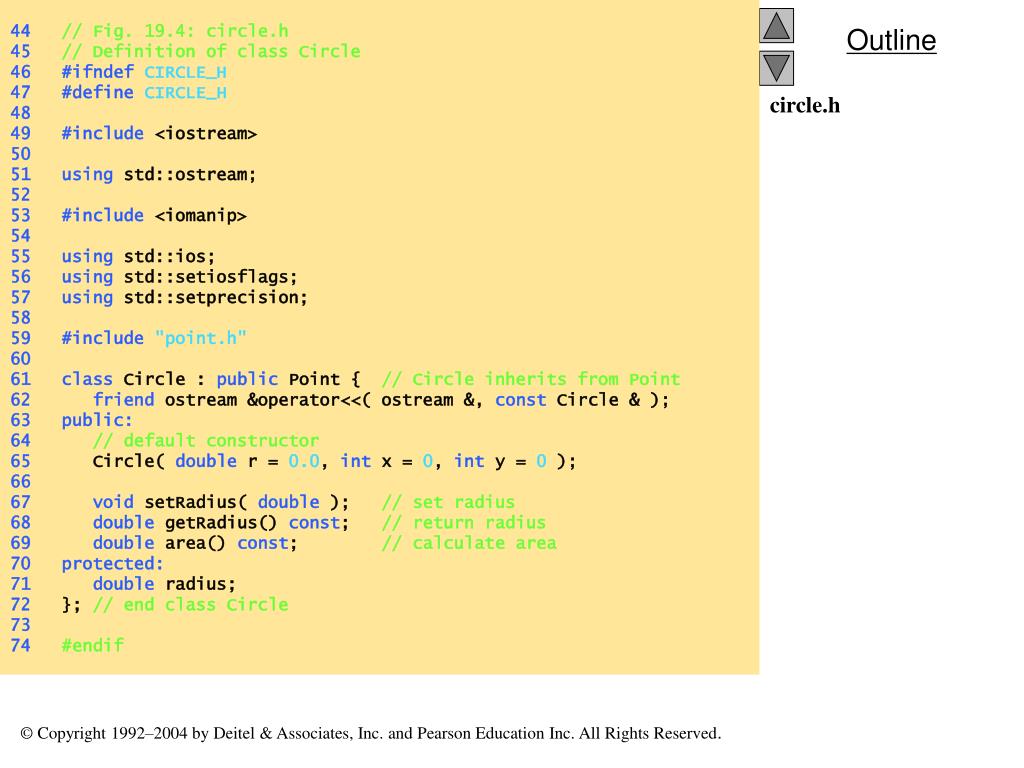1024x768 pixels.
Task: Click 'using std::ios;' line
Action: point(138,257)
